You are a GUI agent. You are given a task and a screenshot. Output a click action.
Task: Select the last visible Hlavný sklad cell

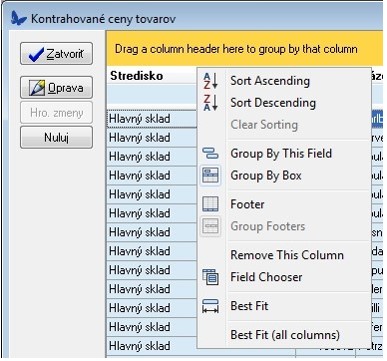pos(152,346)
